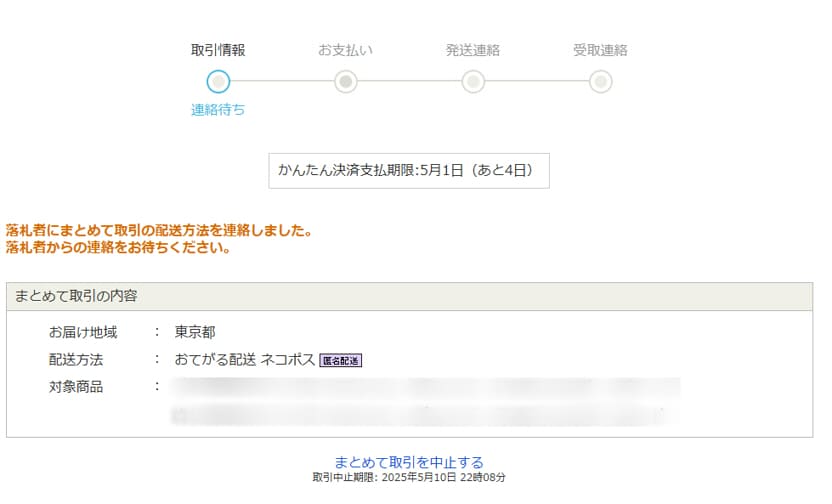Screen dimensions: 832x504
Task: Click the おてがる配送 ネコポス text
Action: 244,360
